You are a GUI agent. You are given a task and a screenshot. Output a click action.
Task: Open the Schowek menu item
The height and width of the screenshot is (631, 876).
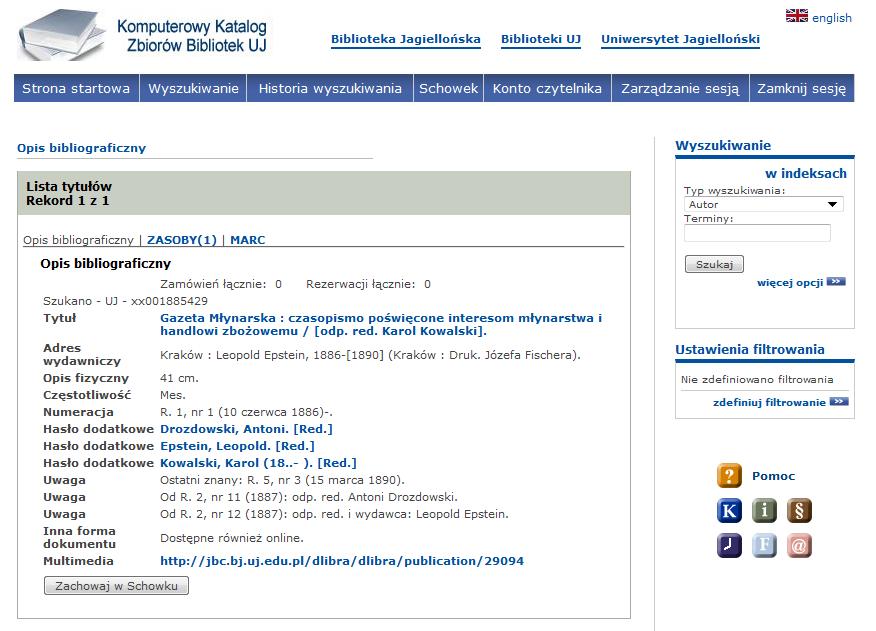point(449,88)
